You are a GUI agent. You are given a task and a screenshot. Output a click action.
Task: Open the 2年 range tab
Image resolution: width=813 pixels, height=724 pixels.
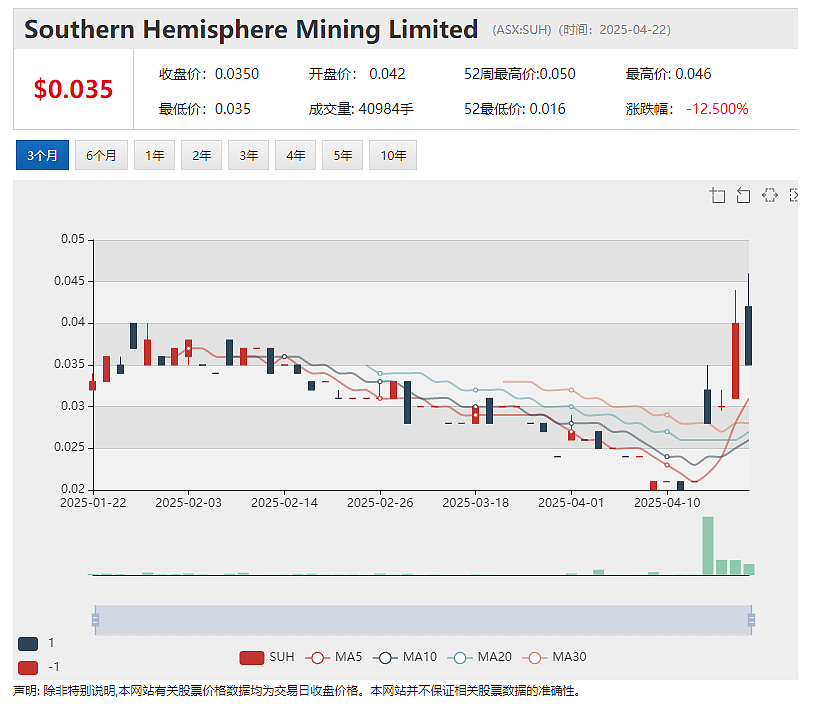(x=202, y=155)
